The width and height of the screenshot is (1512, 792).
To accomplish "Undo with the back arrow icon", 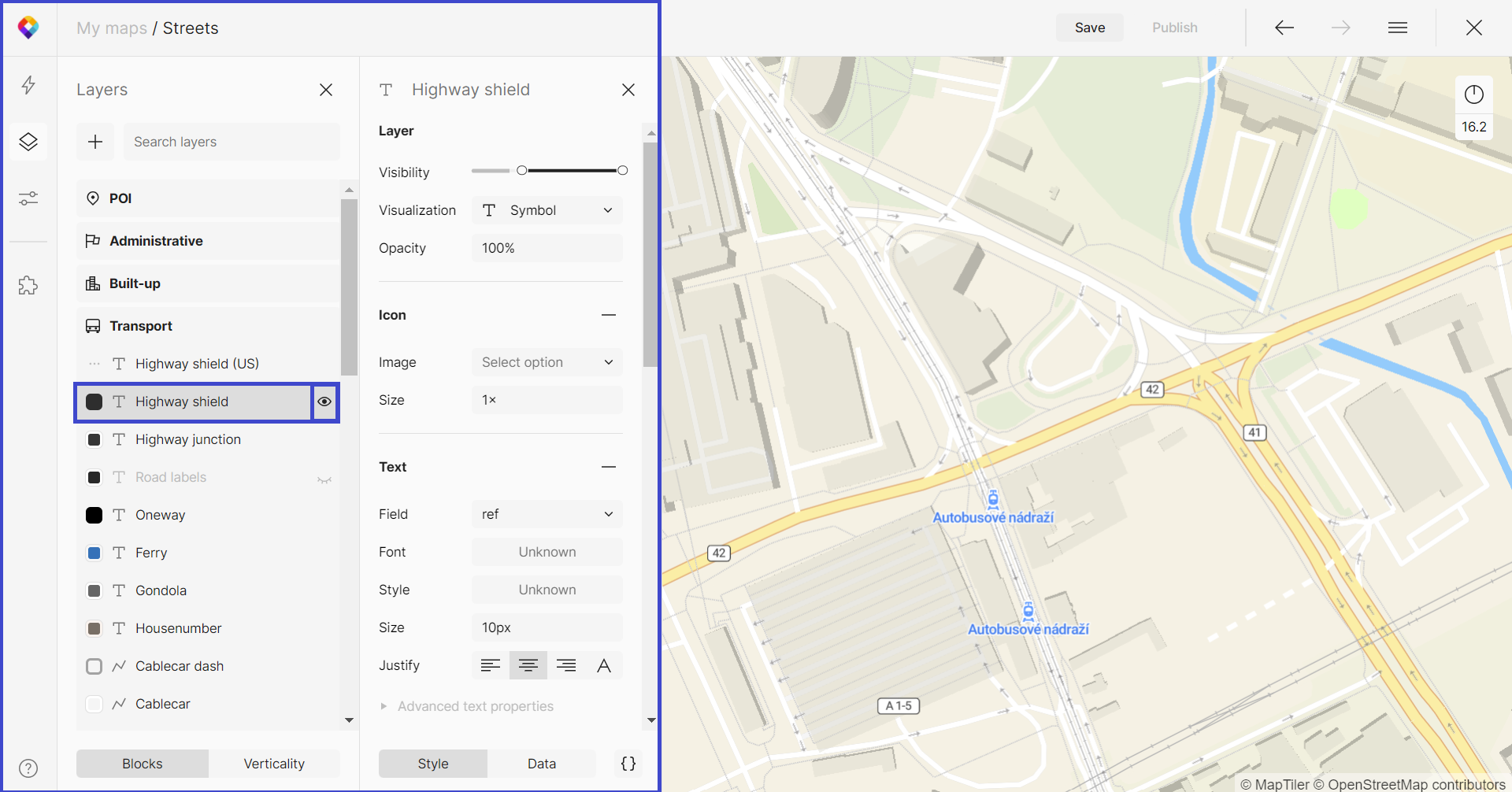I will pos(1284,28).
